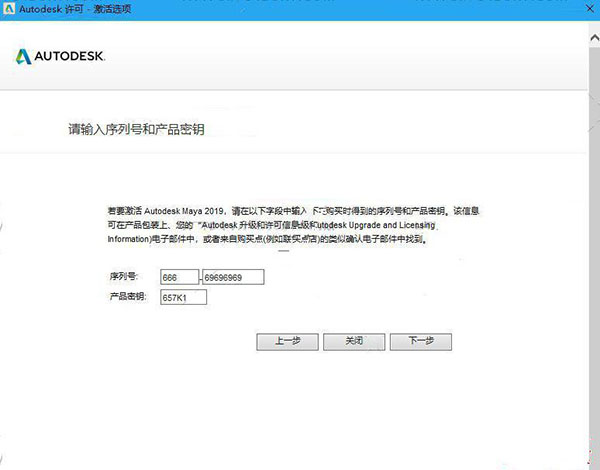Click the Autodesk icon in the title bar
This screenshot has width=600, height=470.
tap(8, 8)
